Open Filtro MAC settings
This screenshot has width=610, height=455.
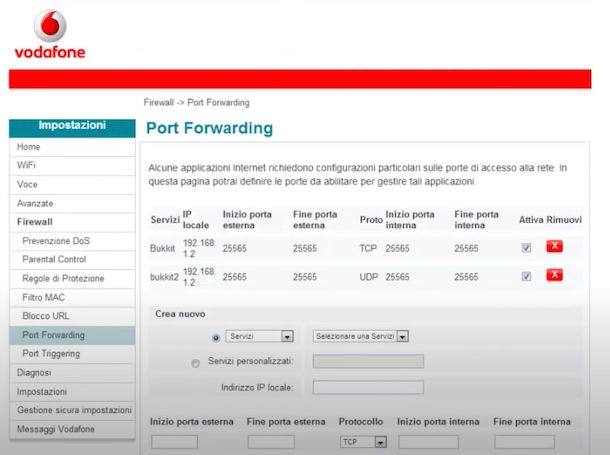click(45, 297)
